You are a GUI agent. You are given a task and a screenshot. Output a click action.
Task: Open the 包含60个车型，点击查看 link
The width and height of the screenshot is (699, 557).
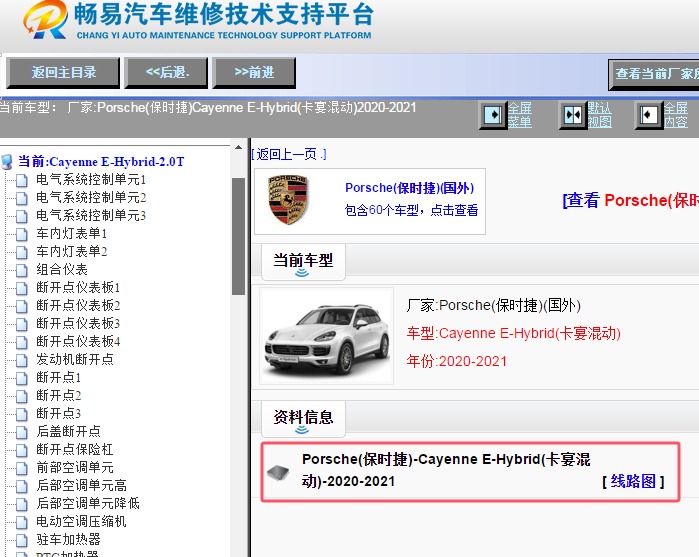(x=411, y=210)
